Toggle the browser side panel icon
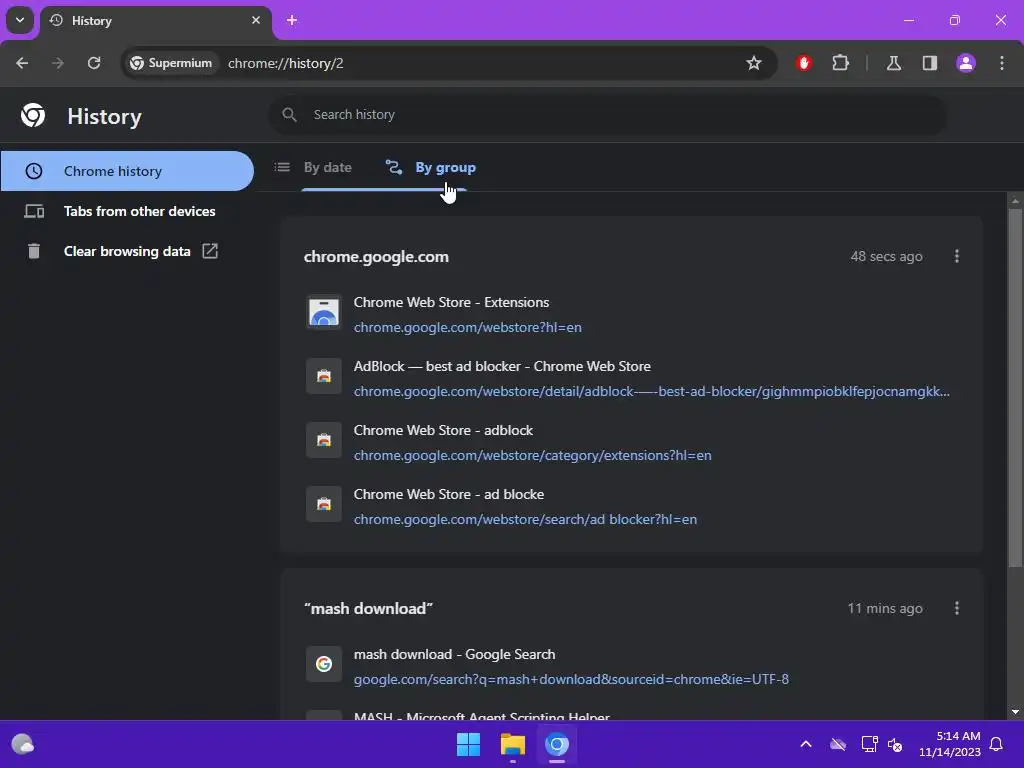Image resolution: width=1024 pixels, height=768 pixels. click(x=930, y=63)
